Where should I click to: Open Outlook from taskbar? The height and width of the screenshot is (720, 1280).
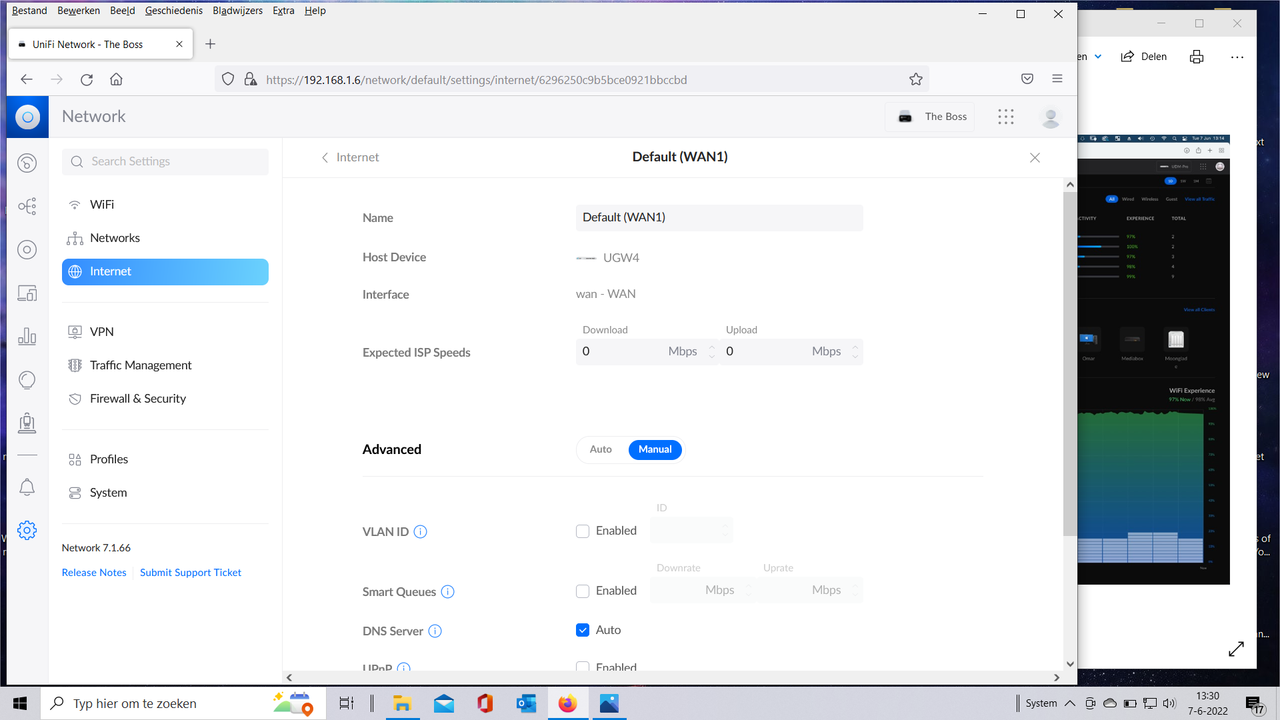(526, 703)
